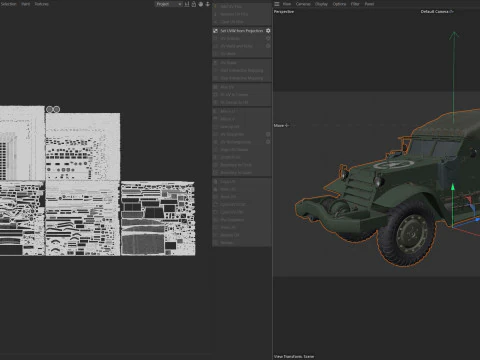Click the ruler icon beside Project dropdown
480x360 pixels.
(x=187, y=4)
